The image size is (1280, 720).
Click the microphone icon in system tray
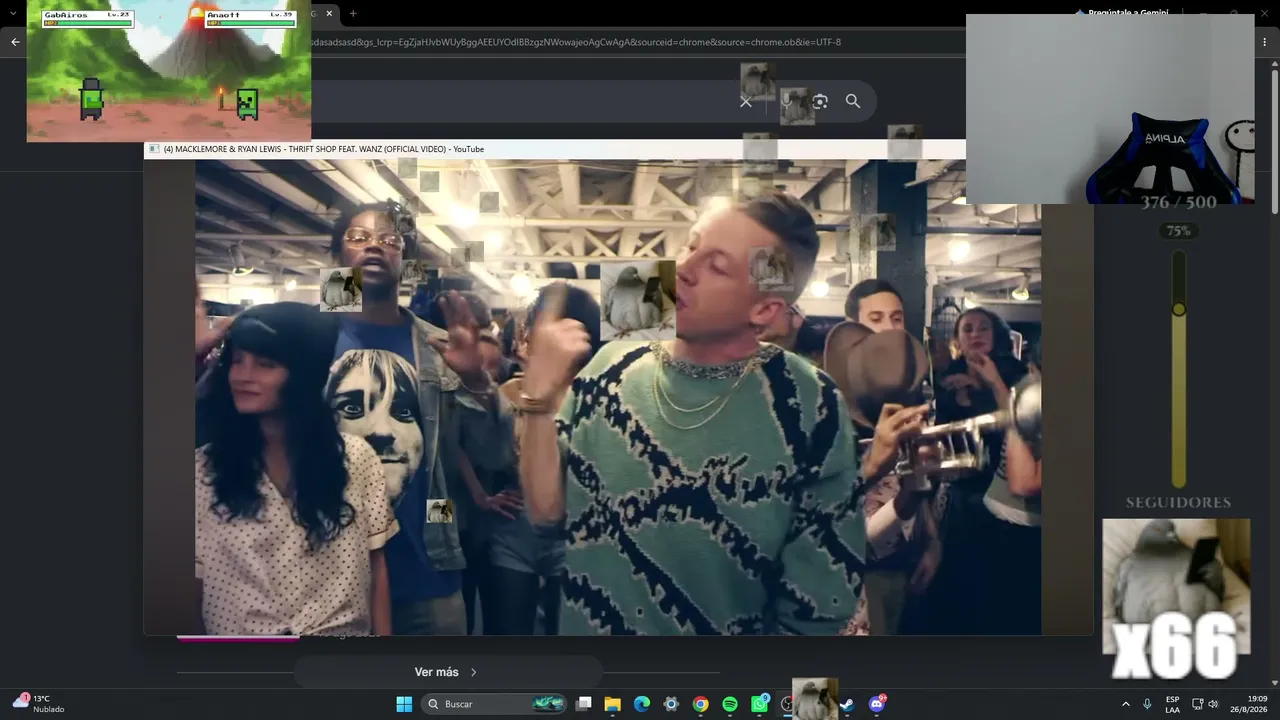click(x=1147, y=704)
